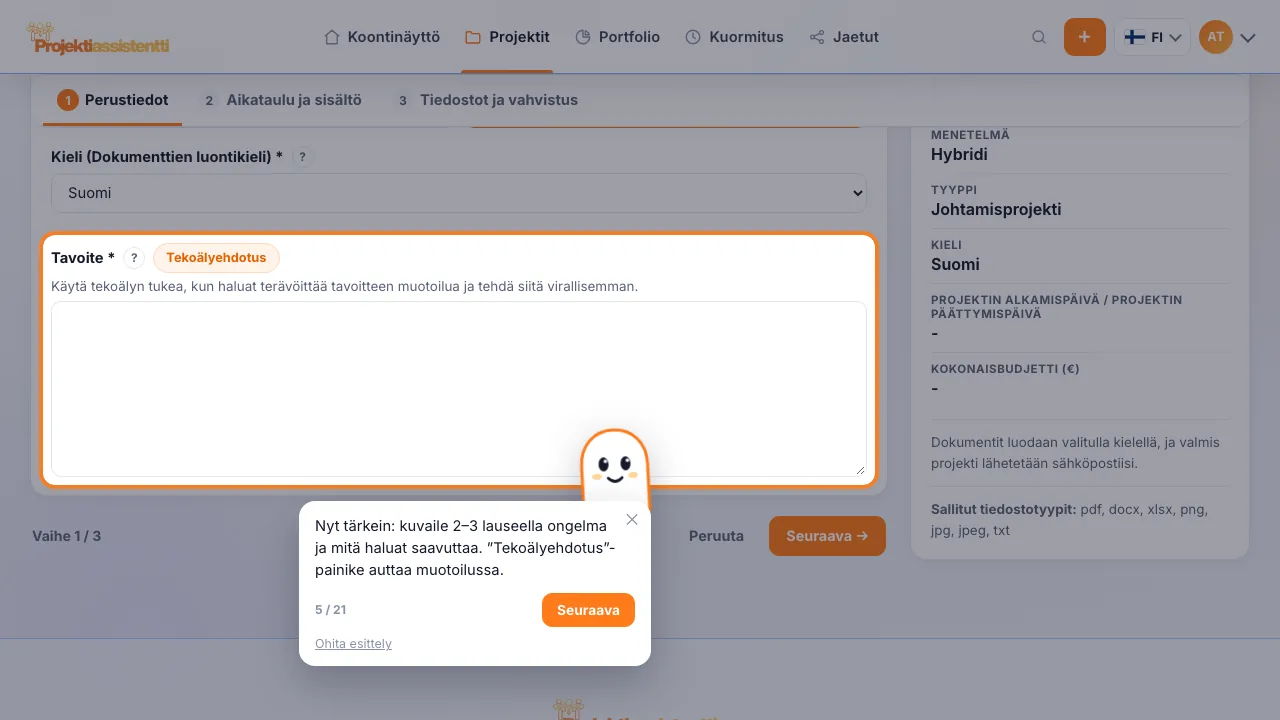Click the KOKONAISBUDJETTI (€) label
This screenshot has width=1280, height=720.
pyautogui.click(x=1005, y=369)
